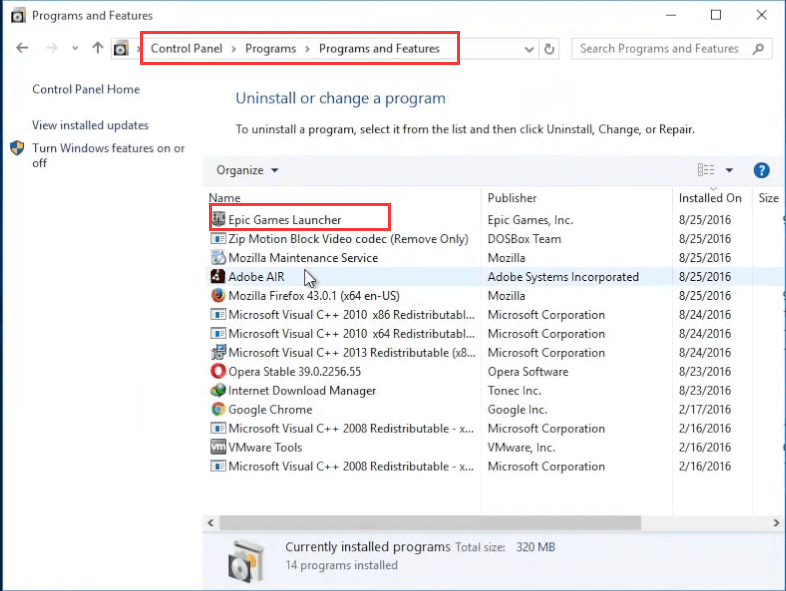Sort list by Publisher column
Screen dimensions: 786x591
click(512, 198)
